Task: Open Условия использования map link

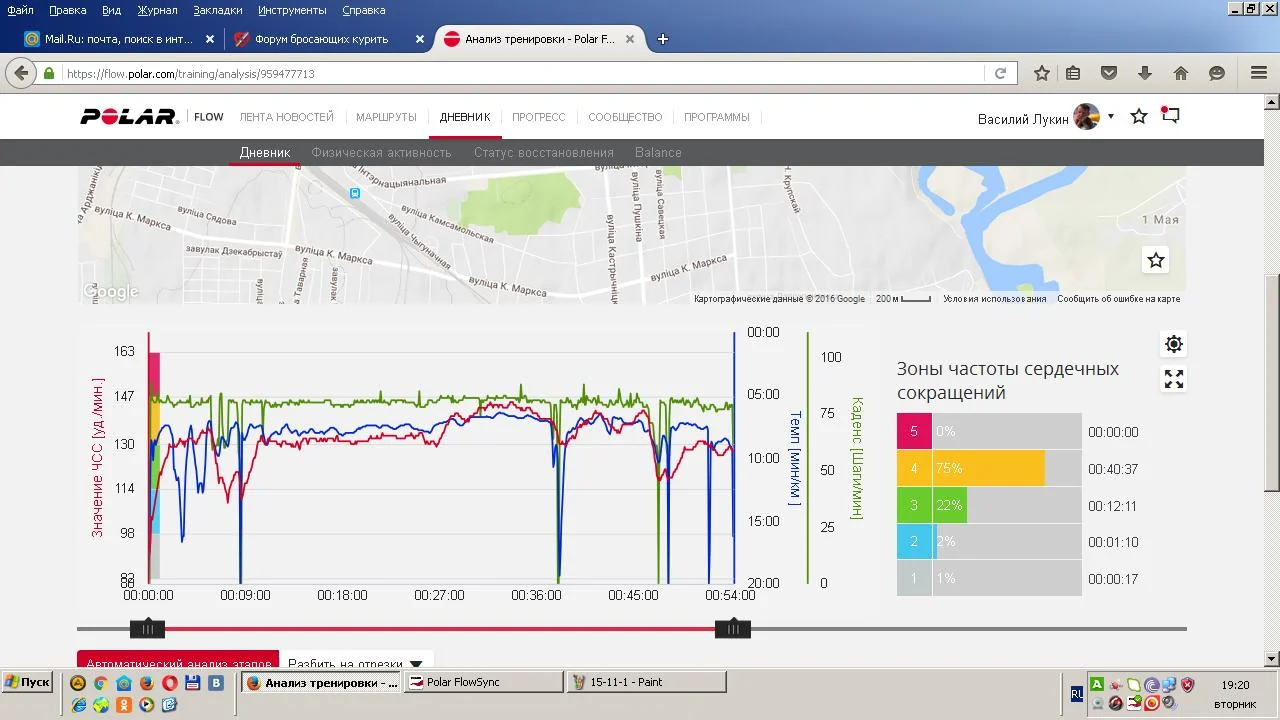Action: click(x=994, y=299)
